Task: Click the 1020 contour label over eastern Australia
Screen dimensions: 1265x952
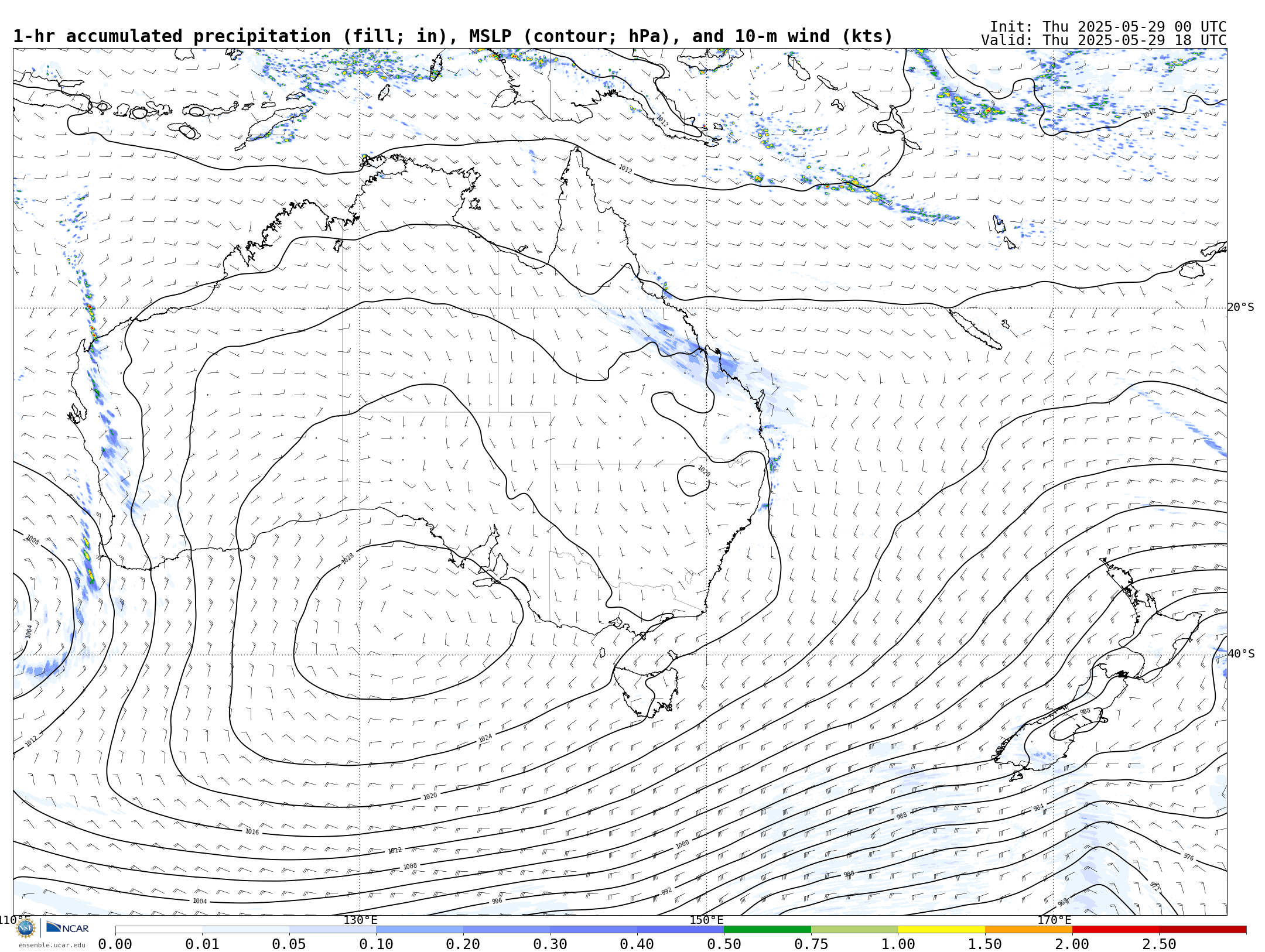Action: [x=703, y=471]
